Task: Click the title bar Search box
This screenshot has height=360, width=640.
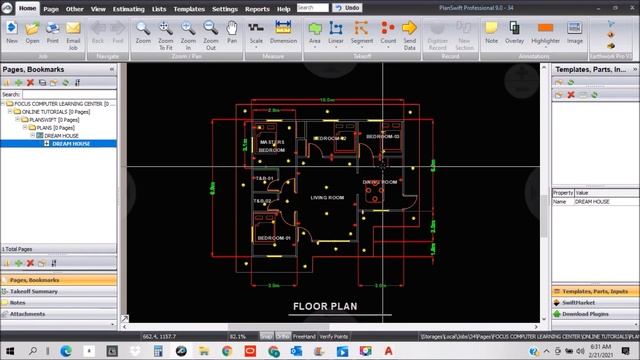Action: click(x=312, y=8)
